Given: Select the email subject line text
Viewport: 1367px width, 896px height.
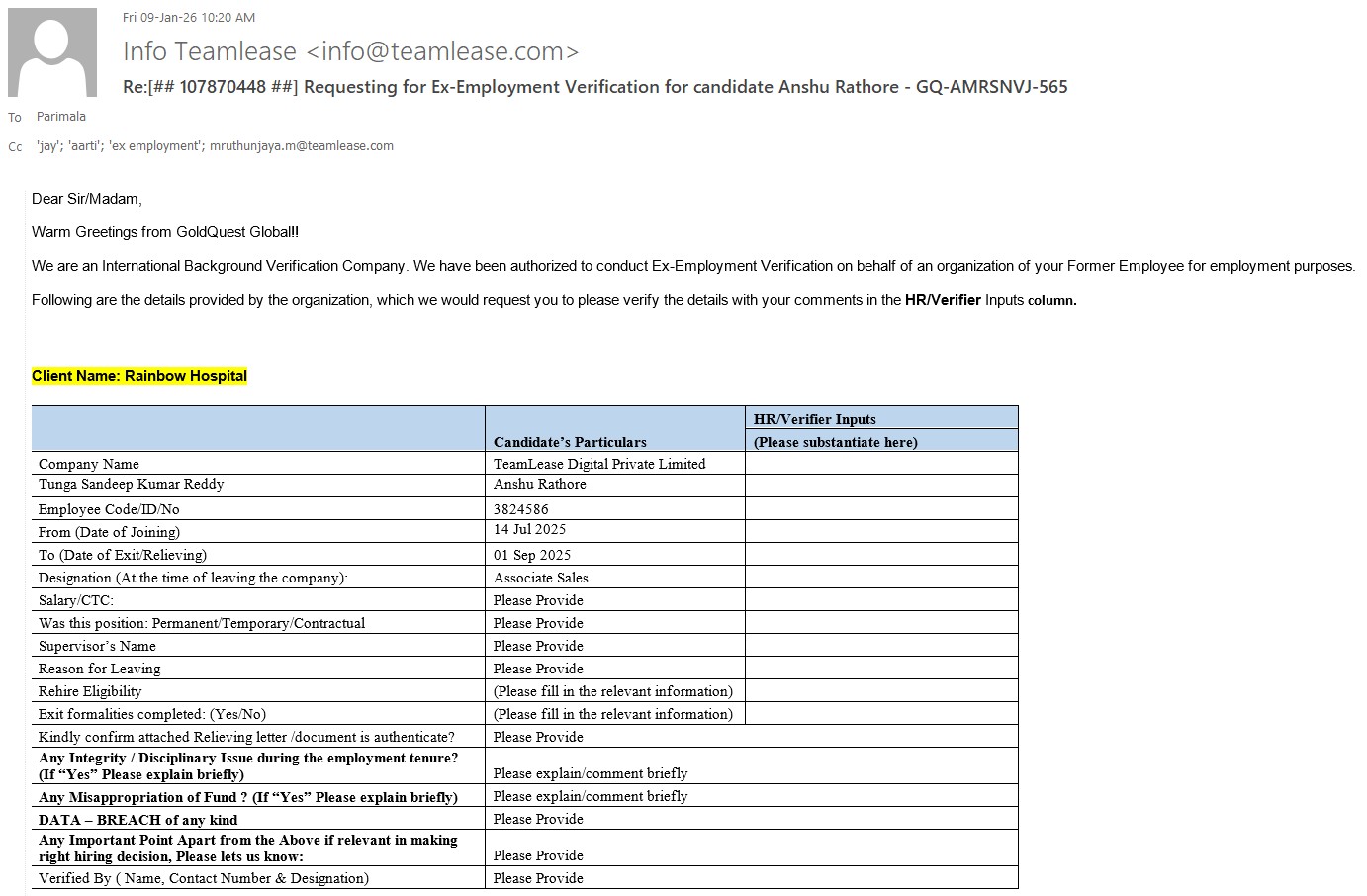Looking at the screenshot, I should pos(595,87).
